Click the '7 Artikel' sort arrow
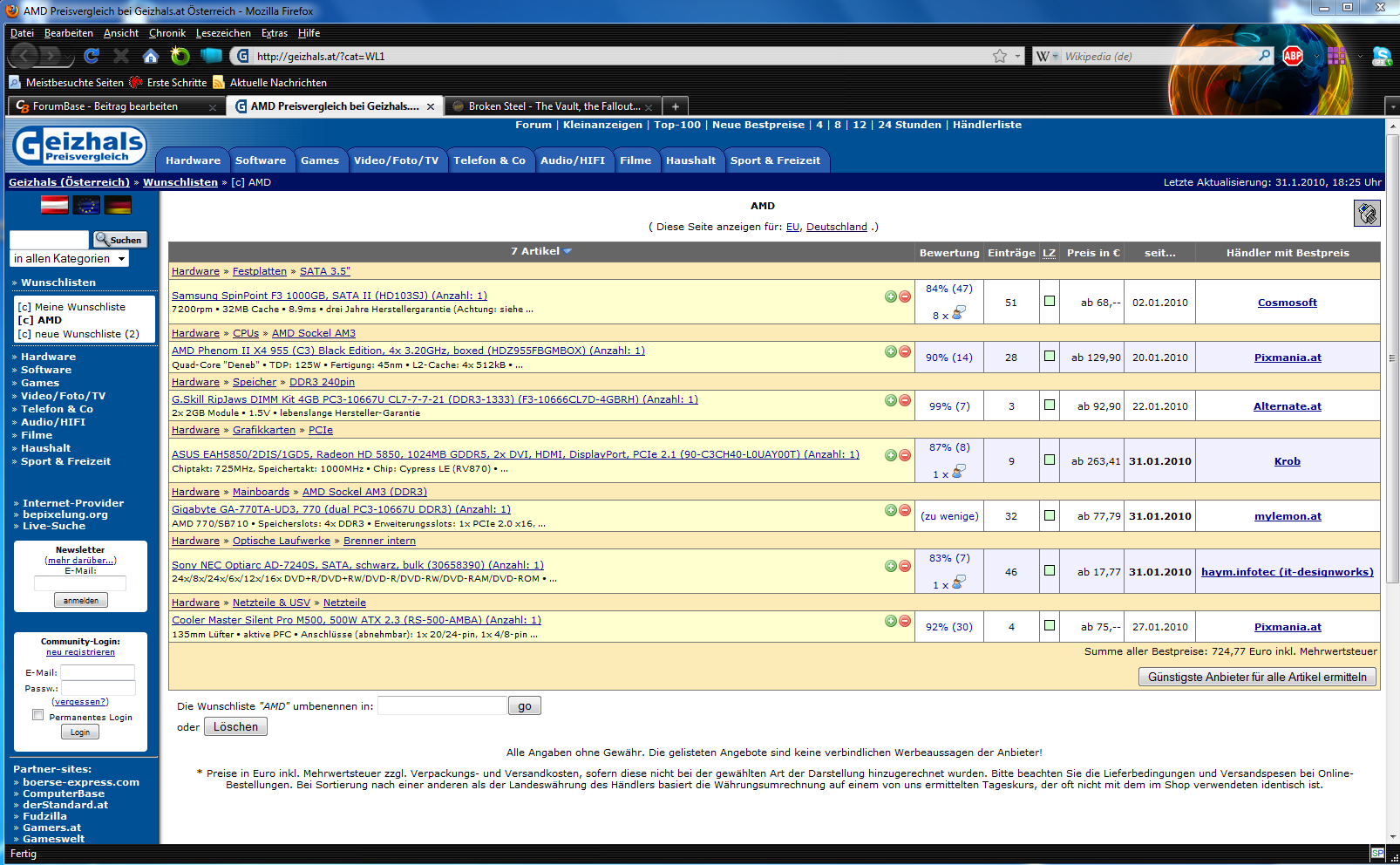This screenshot has height=865, width=1400. [567, 251]
